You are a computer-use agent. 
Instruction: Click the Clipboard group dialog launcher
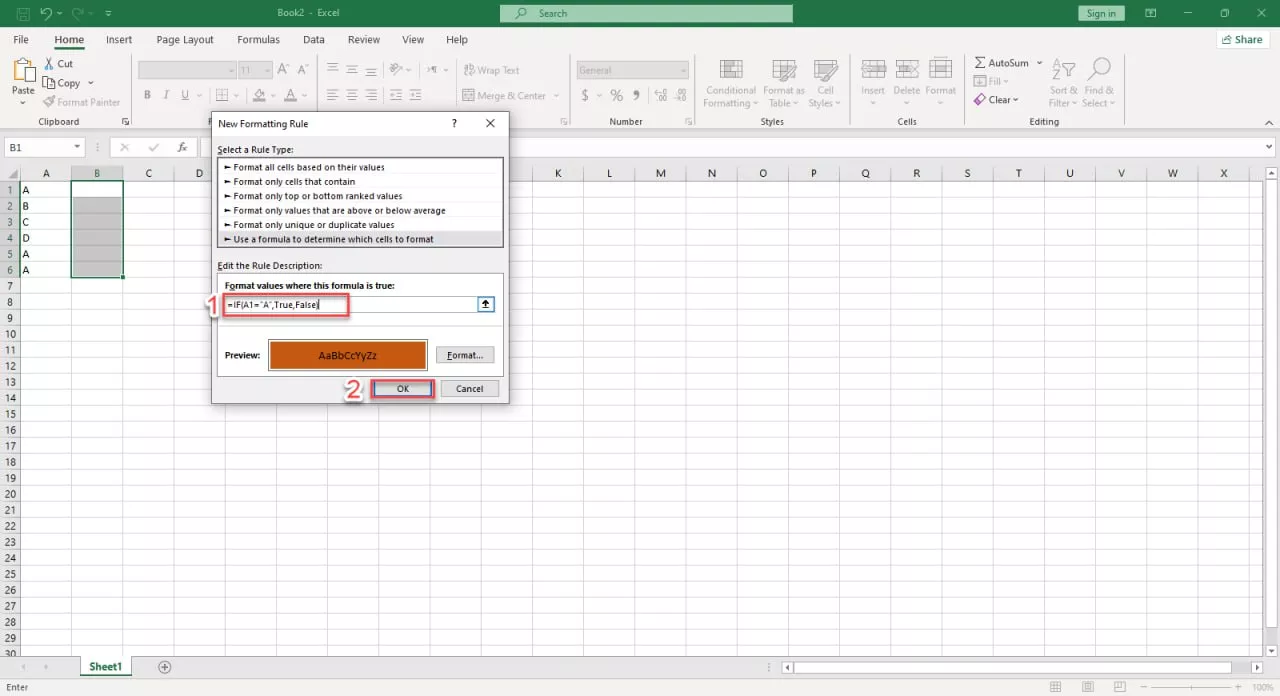[x=125, y=122]
